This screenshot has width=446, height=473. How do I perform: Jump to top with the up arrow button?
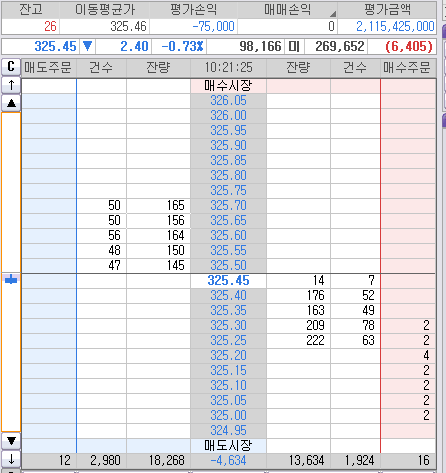coord(11,85)
